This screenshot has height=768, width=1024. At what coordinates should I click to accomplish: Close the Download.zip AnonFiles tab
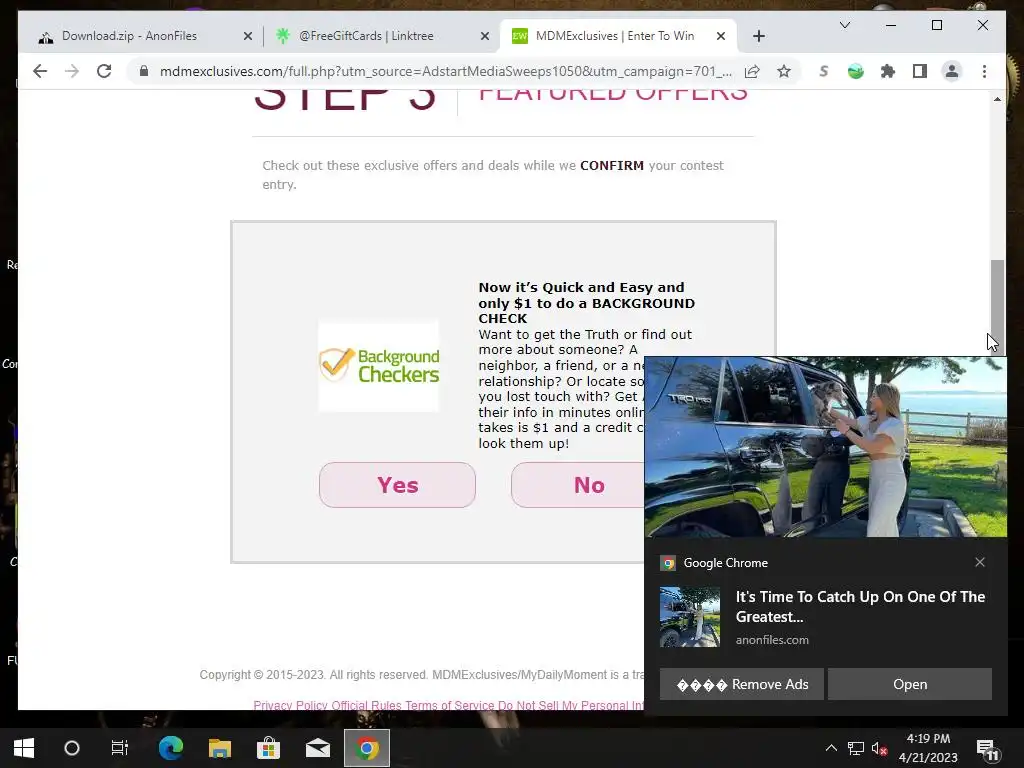point(248,37)
